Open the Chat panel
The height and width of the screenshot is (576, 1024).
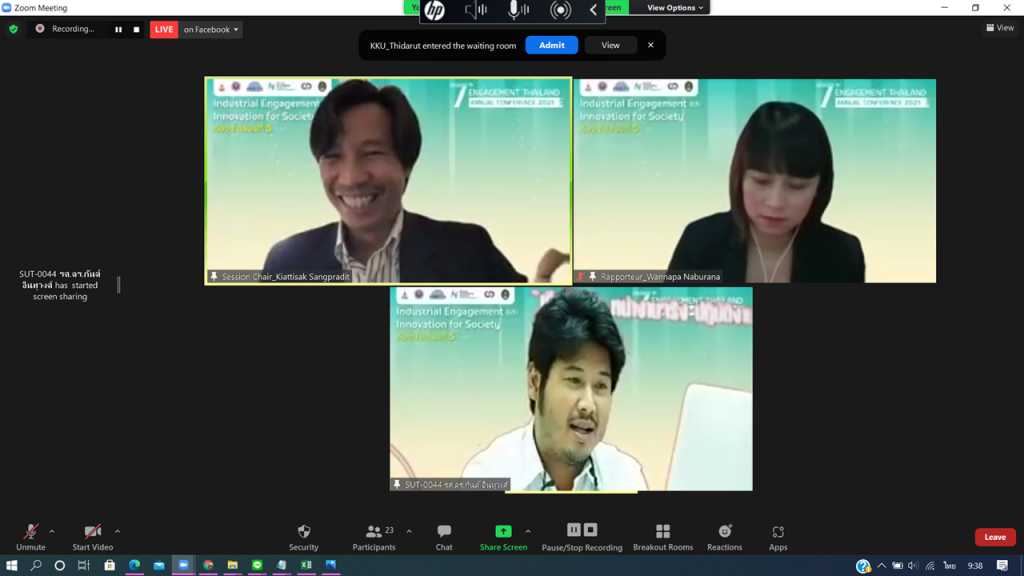[444, 537]
